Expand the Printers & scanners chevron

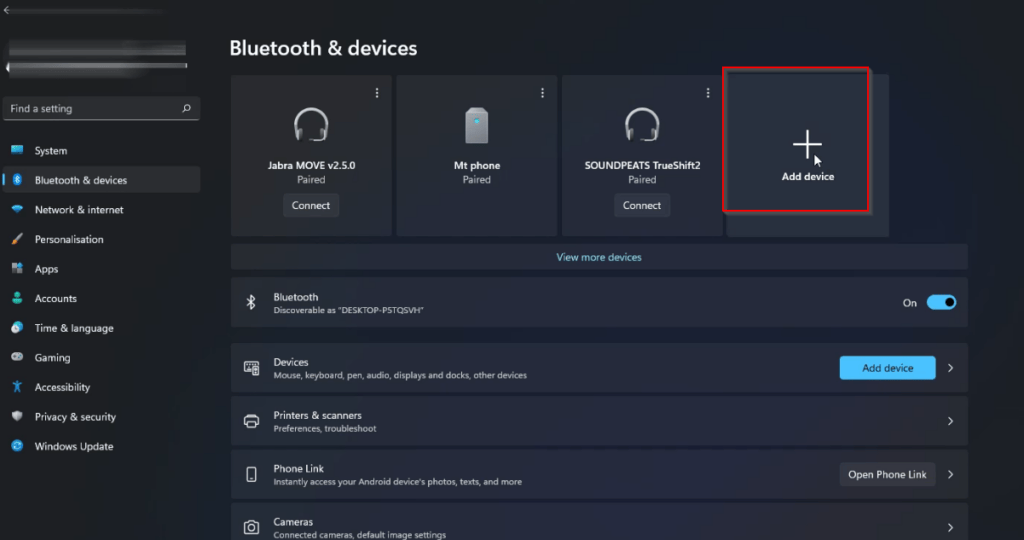click(x=951, y=421)
